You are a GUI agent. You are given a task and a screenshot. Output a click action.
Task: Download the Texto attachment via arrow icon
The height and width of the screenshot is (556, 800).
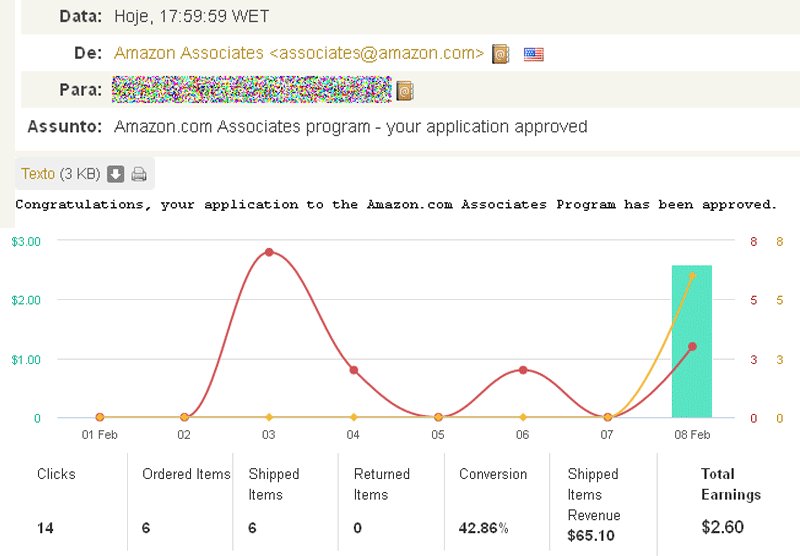click(115, 174)
